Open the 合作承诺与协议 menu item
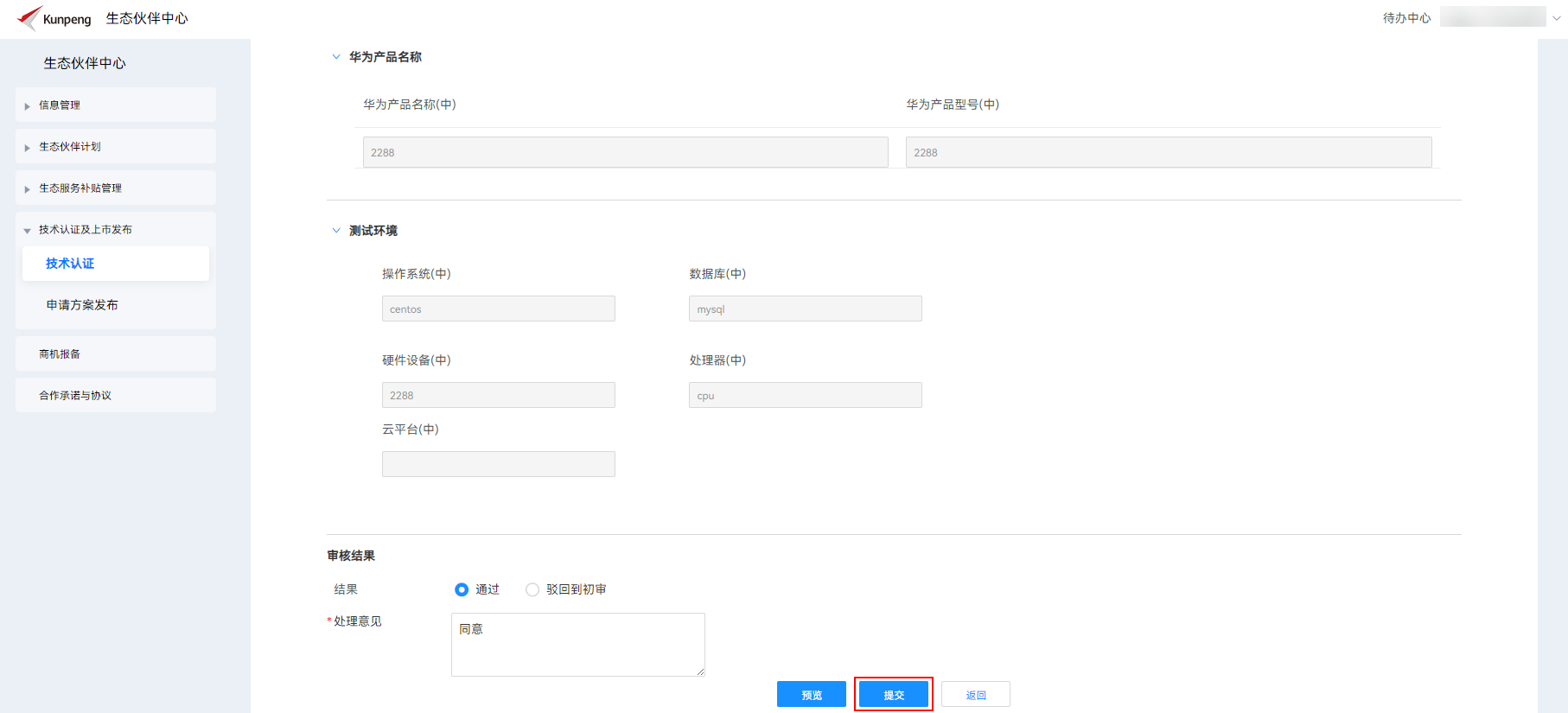 pos(116,395)
